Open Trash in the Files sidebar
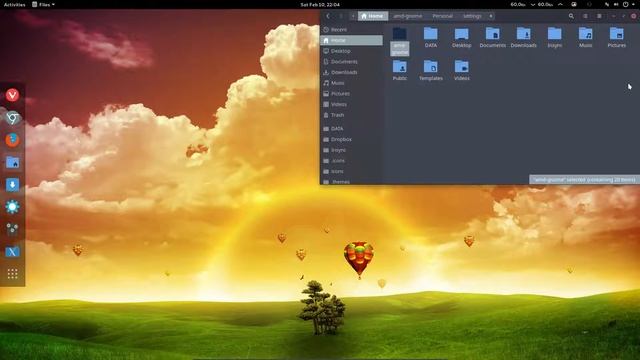 pos(351,115)
